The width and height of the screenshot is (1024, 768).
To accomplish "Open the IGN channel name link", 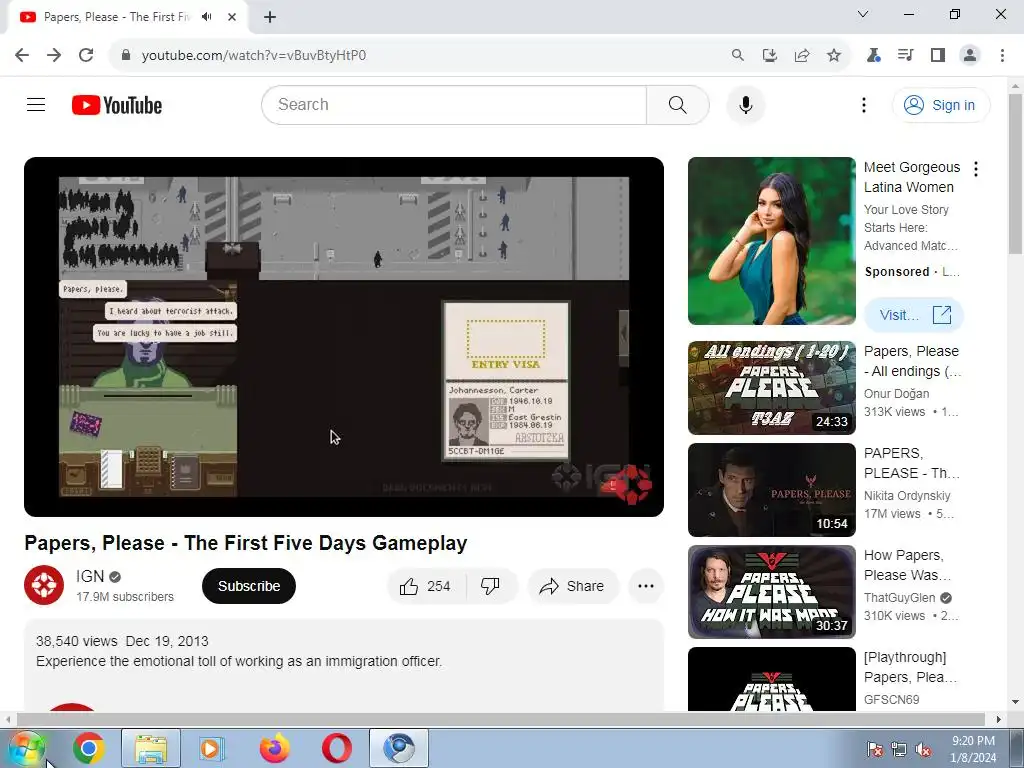I will [90, 576].
